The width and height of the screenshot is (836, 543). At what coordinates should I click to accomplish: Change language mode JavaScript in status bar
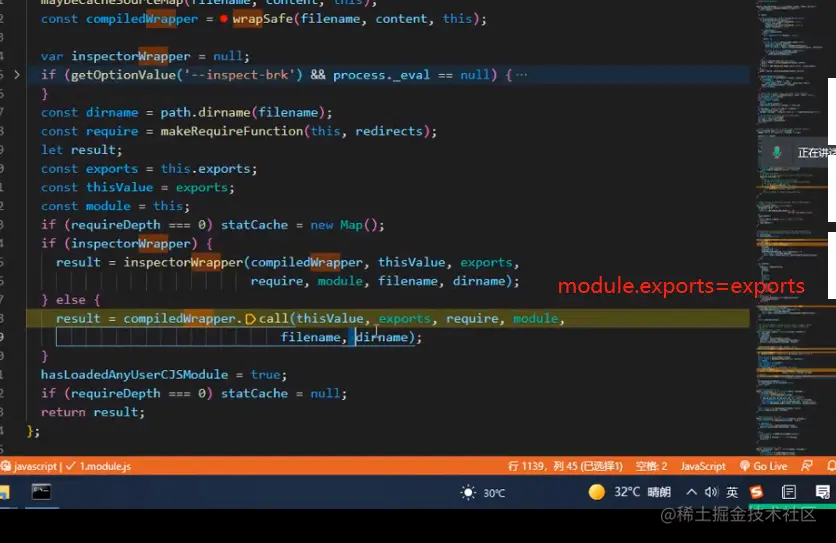[703, 466]
